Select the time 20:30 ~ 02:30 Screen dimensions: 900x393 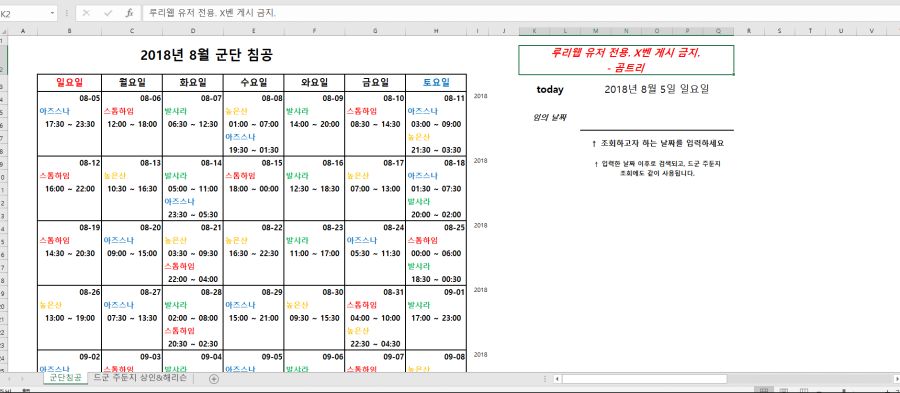tap(193, 344)
